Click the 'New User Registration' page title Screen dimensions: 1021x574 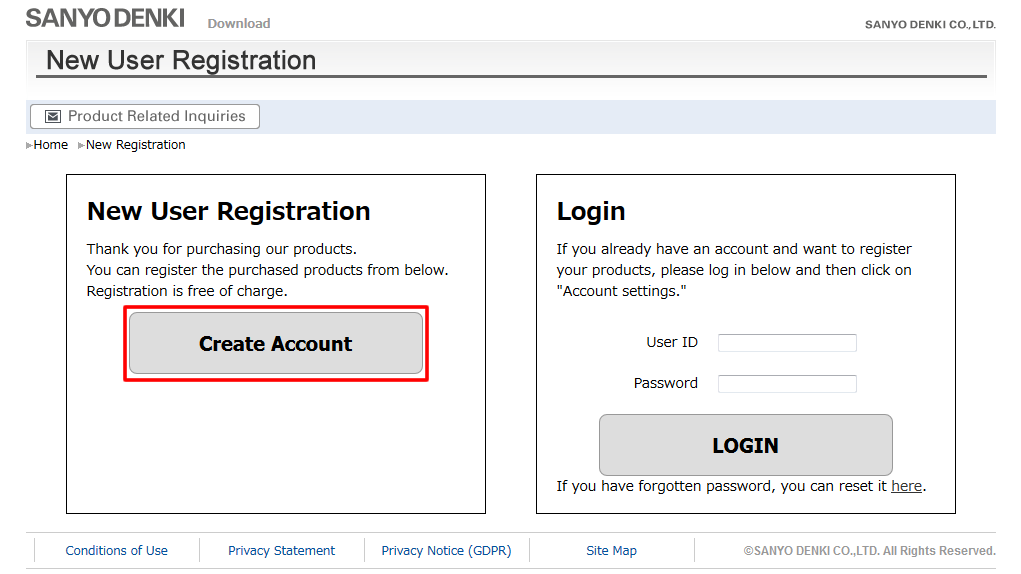(x=181, y=60)
